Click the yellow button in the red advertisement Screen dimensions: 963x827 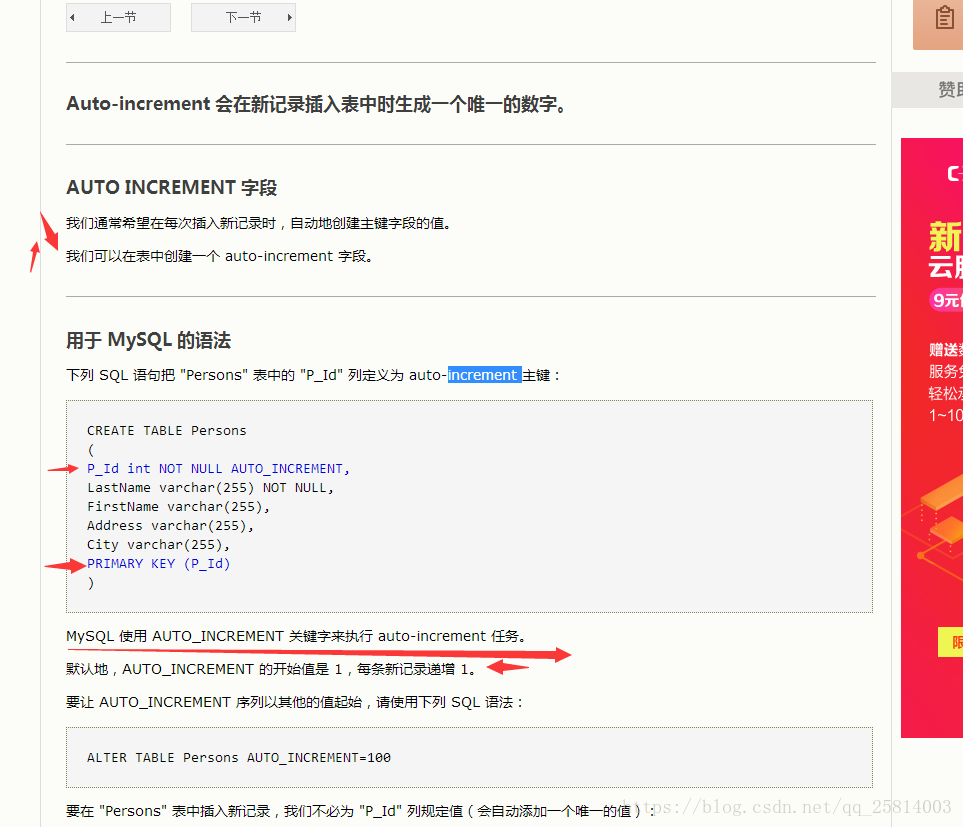951,642
